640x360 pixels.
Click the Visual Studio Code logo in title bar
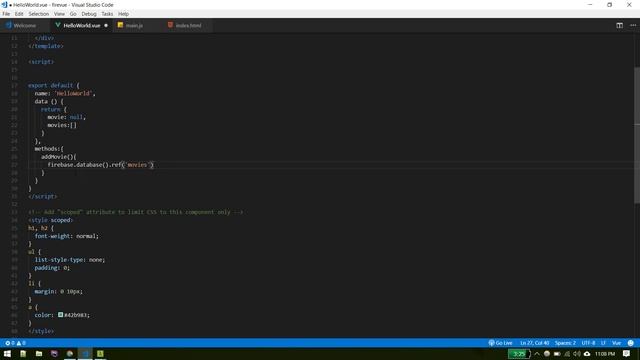[x=4, y=5]
